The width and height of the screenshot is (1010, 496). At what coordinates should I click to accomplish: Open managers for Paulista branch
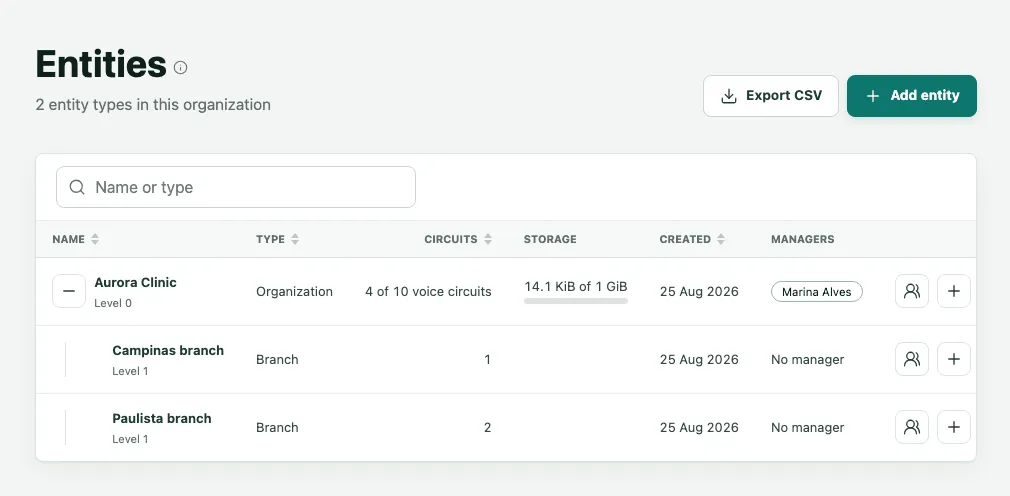tap(911, 427)
